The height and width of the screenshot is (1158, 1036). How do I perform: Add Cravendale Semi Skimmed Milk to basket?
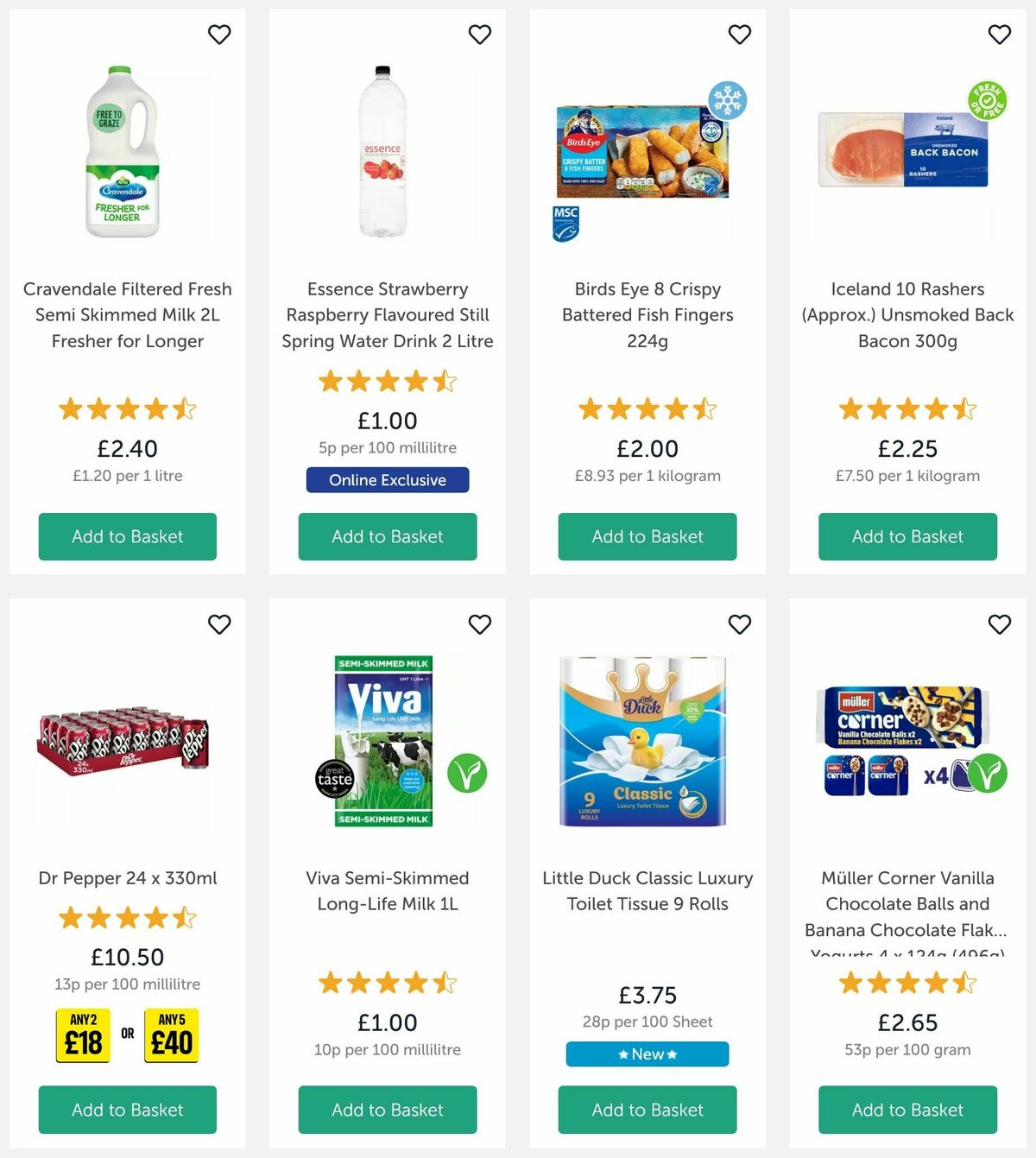[127, 536]
